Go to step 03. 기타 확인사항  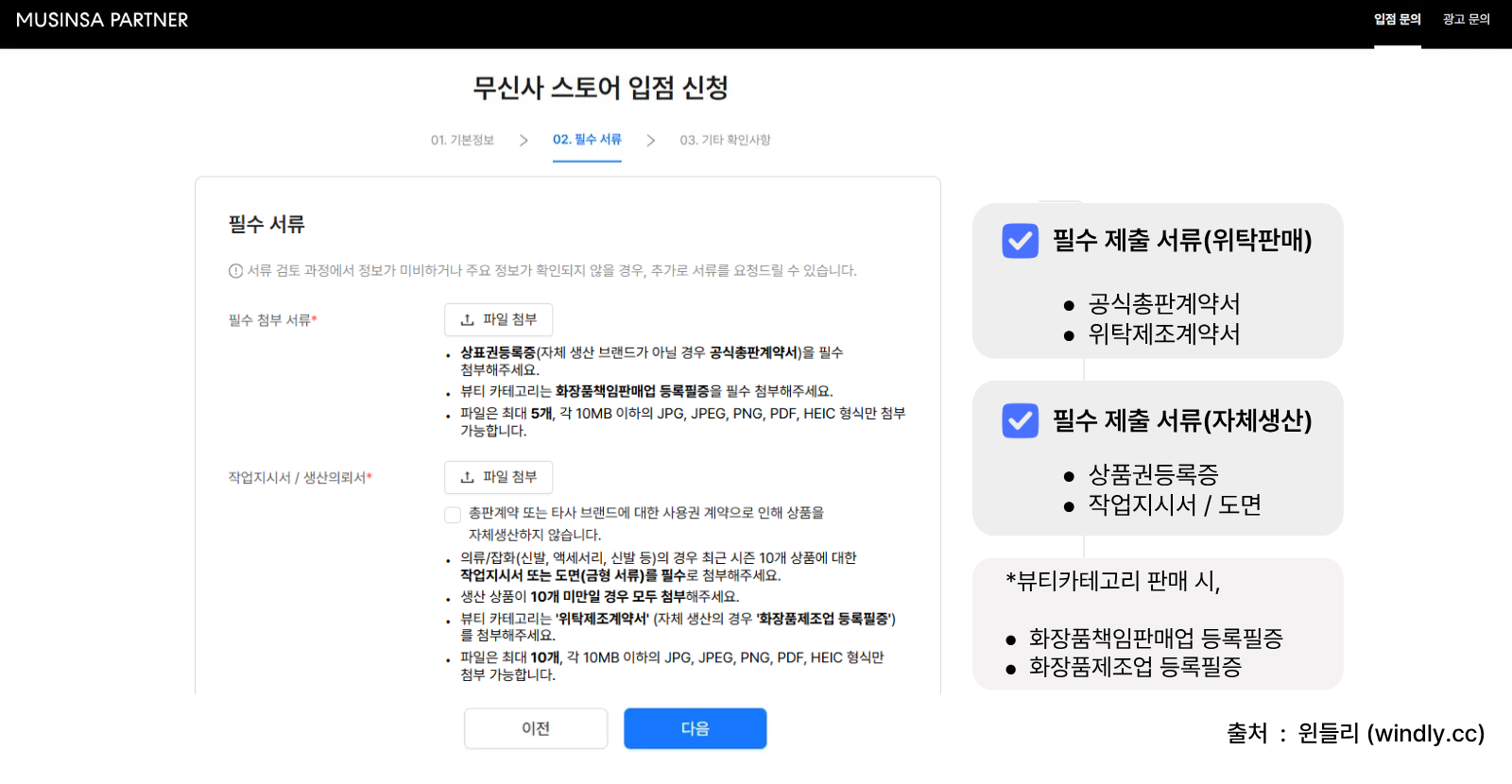[x=725, y=140]
